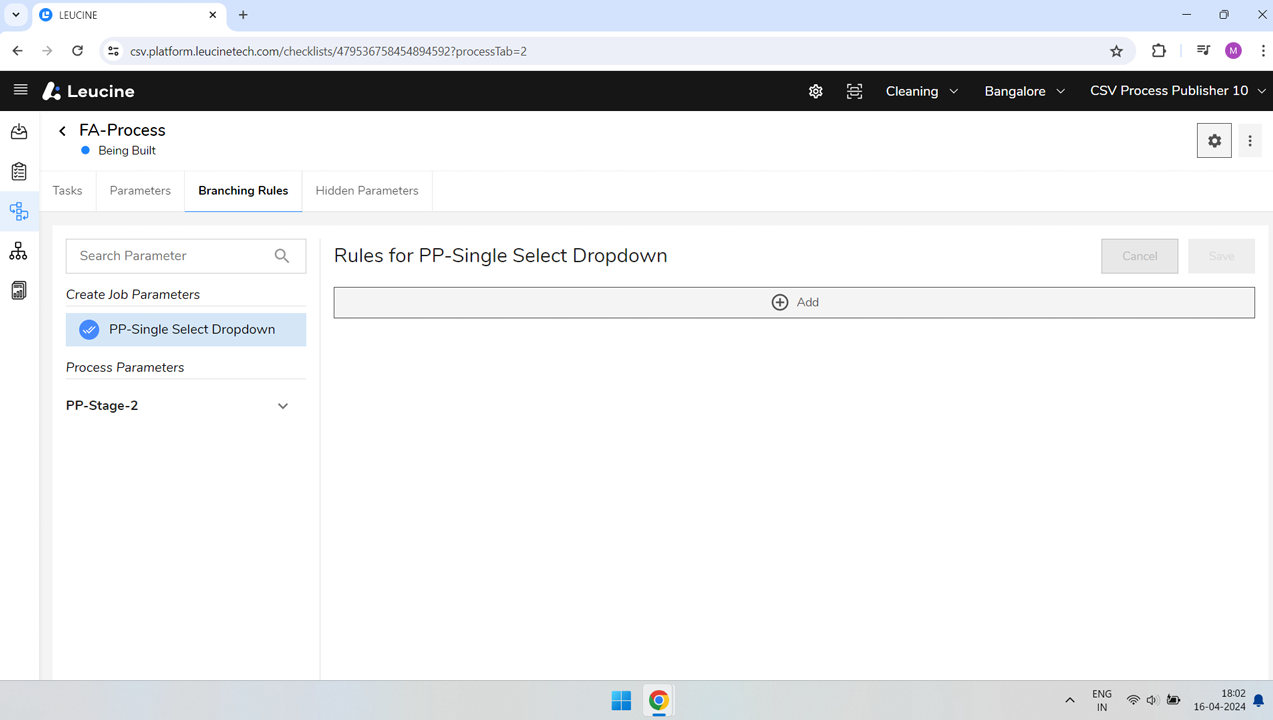Open the hierarchy tree icon in the sidebar
This screenshot has width=1273, height=720.
(x=19, y=251)
